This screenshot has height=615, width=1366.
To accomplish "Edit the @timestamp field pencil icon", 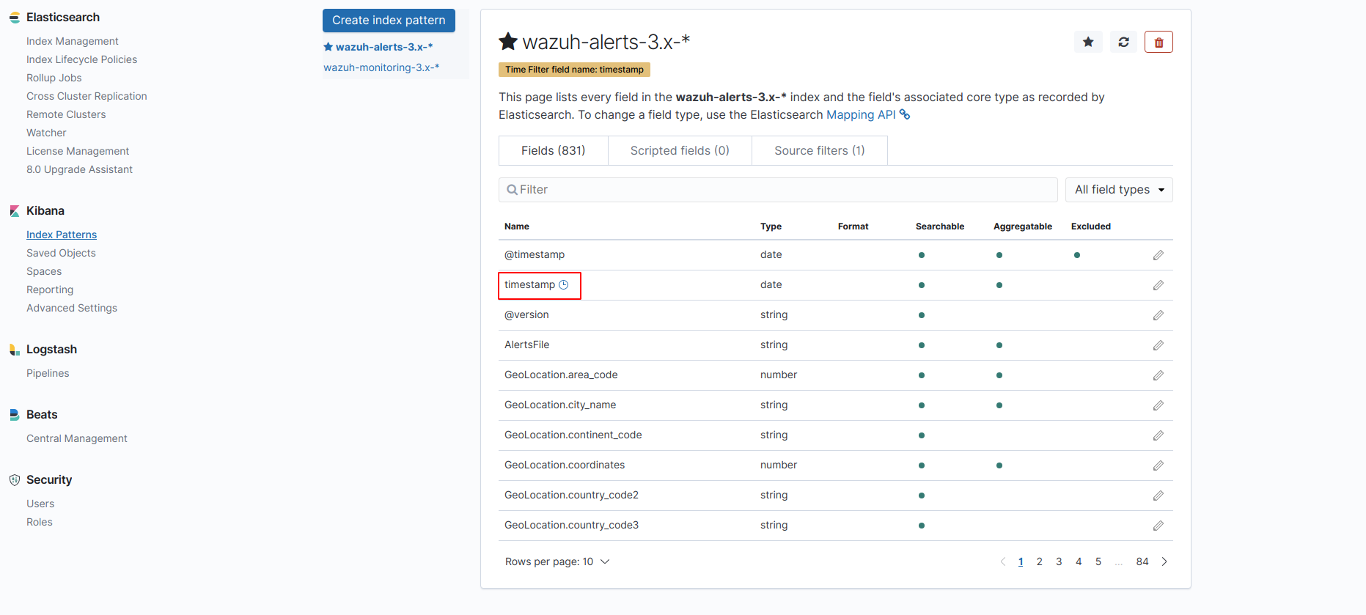I will [x=1158, y=255].
